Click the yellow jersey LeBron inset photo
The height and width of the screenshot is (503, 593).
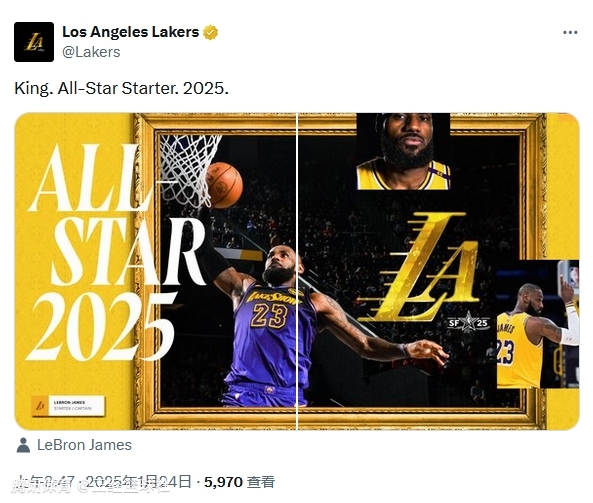pyautogui.click(x=537, y=324)
